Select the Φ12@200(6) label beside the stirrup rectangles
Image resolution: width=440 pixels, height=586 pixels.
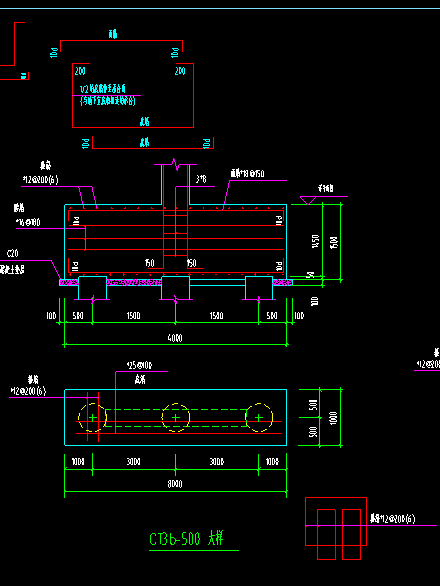393,519
